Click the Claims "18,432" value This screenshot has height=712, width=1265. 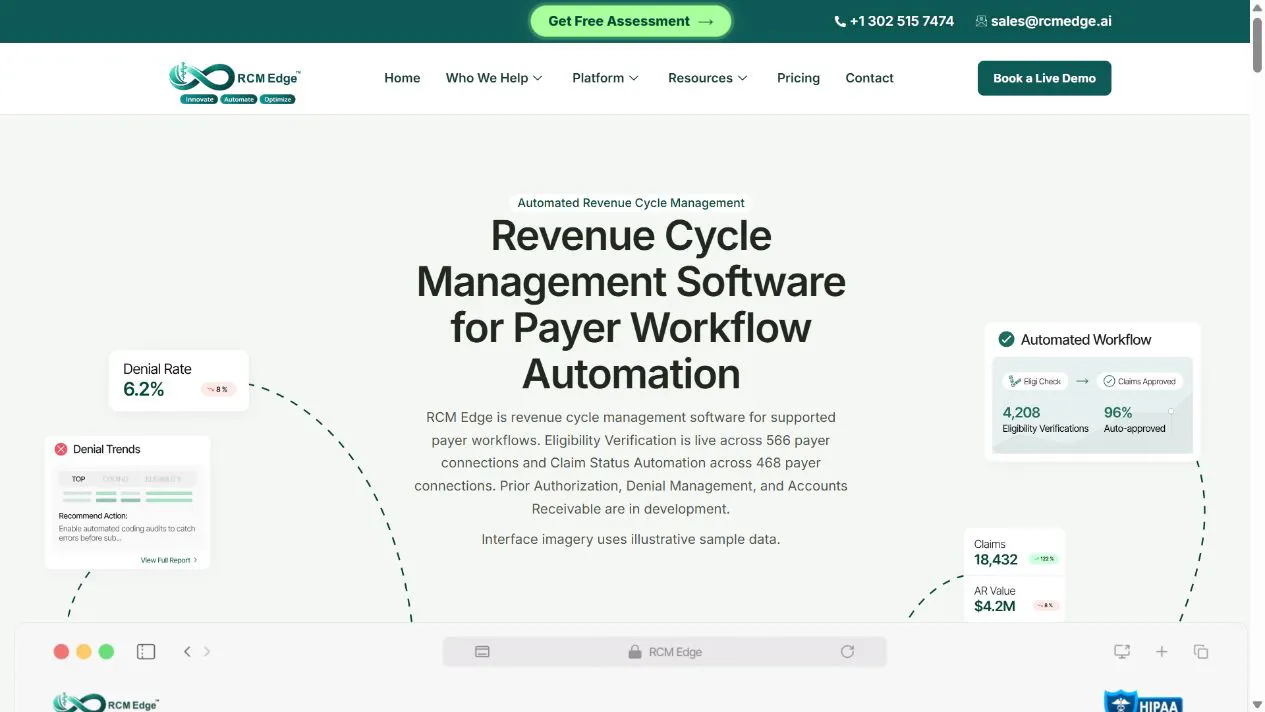(996, 560)
